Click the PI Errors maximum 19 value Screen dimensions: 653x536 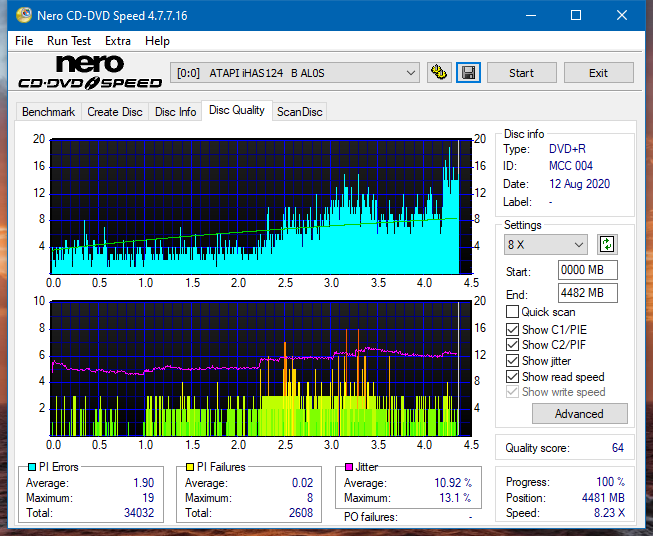[x=148, y=498]
